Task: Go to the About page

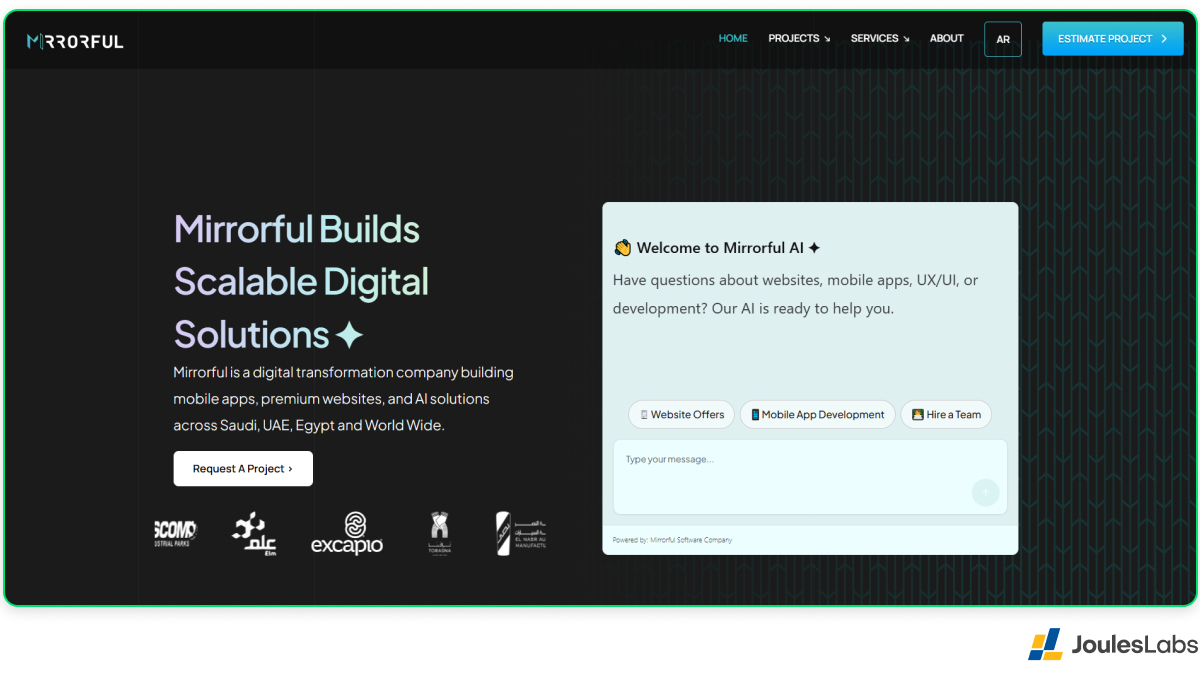Action: [x=947, y=38]
